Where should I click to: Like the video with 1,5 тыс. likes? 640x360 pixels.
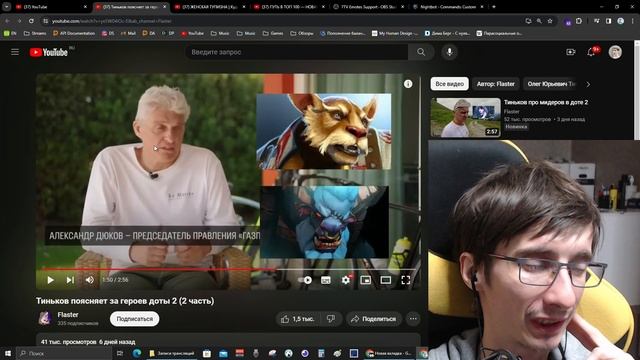pyautogui.click(x=298, y=319)
